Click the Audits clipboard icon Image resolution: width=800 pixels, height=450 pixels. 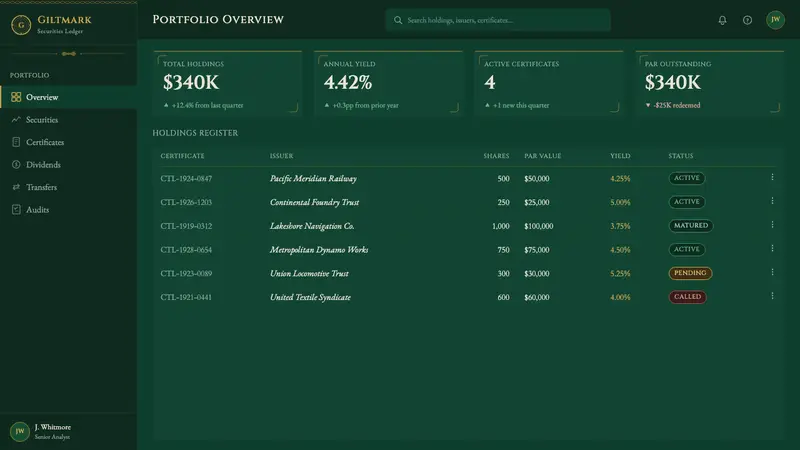[16, 209]
